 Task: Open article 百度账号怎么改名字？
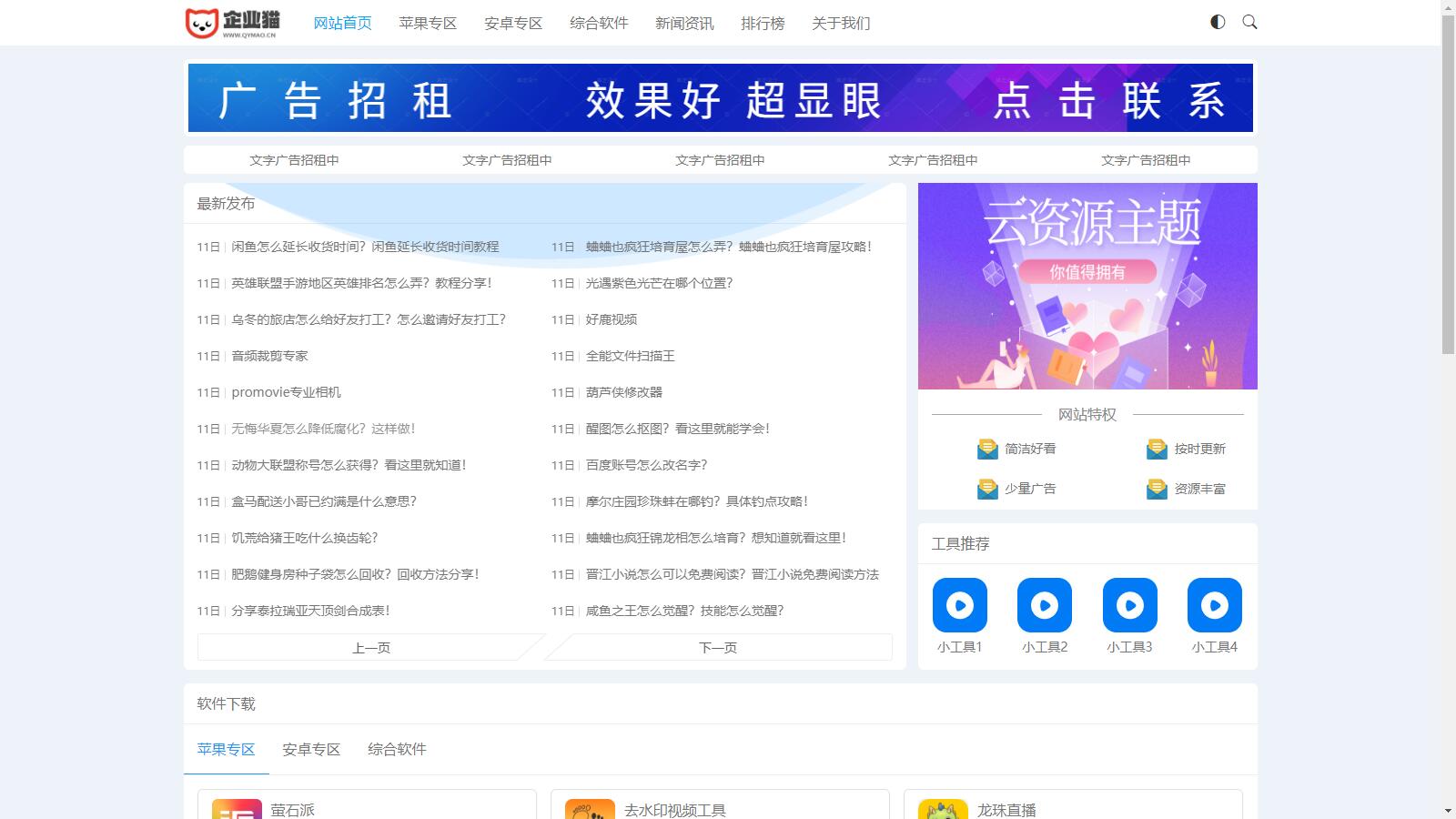click(x=646, y=465)
